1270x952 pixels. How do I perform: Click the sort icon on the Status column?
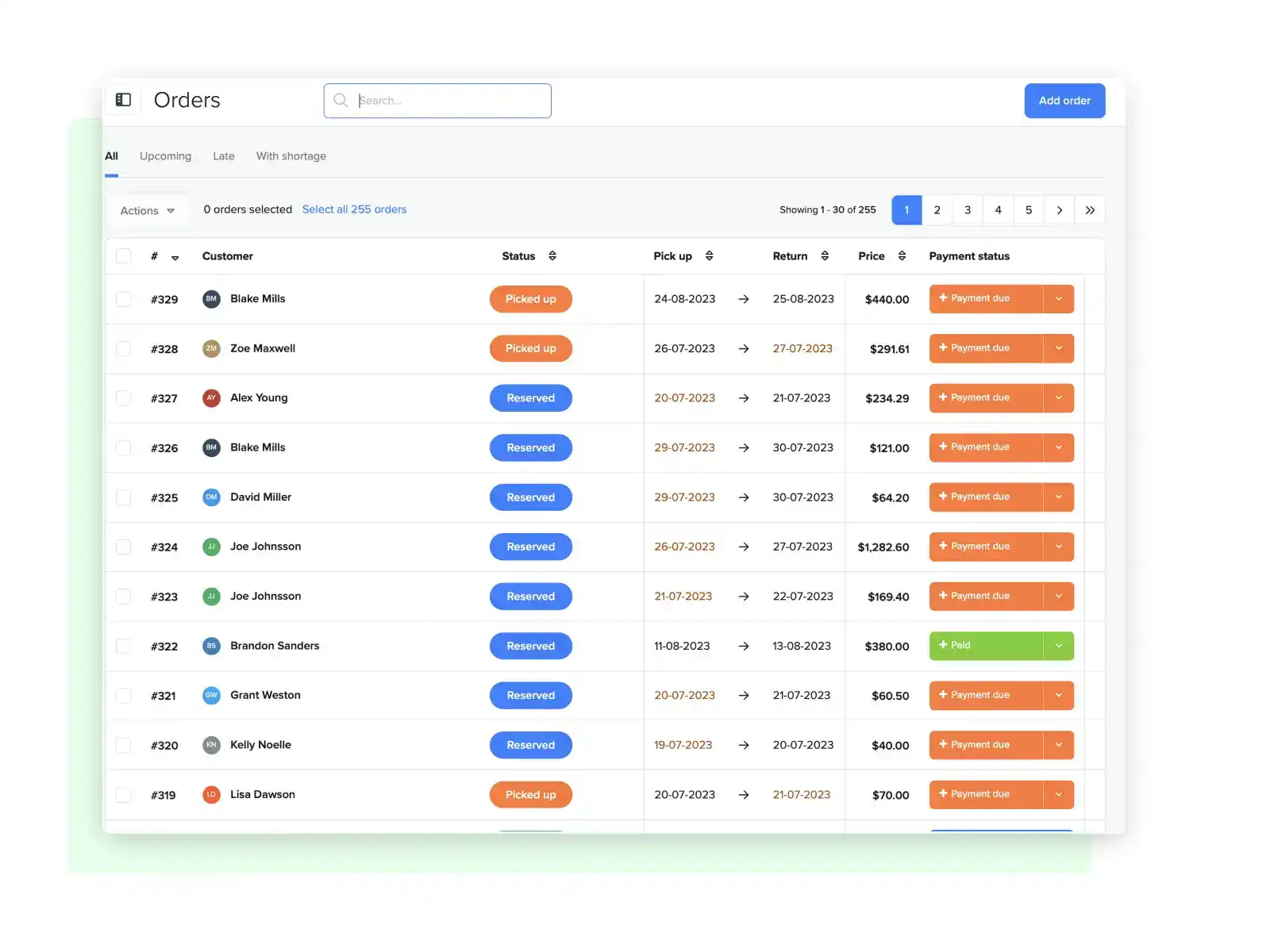tap(552, 255)
